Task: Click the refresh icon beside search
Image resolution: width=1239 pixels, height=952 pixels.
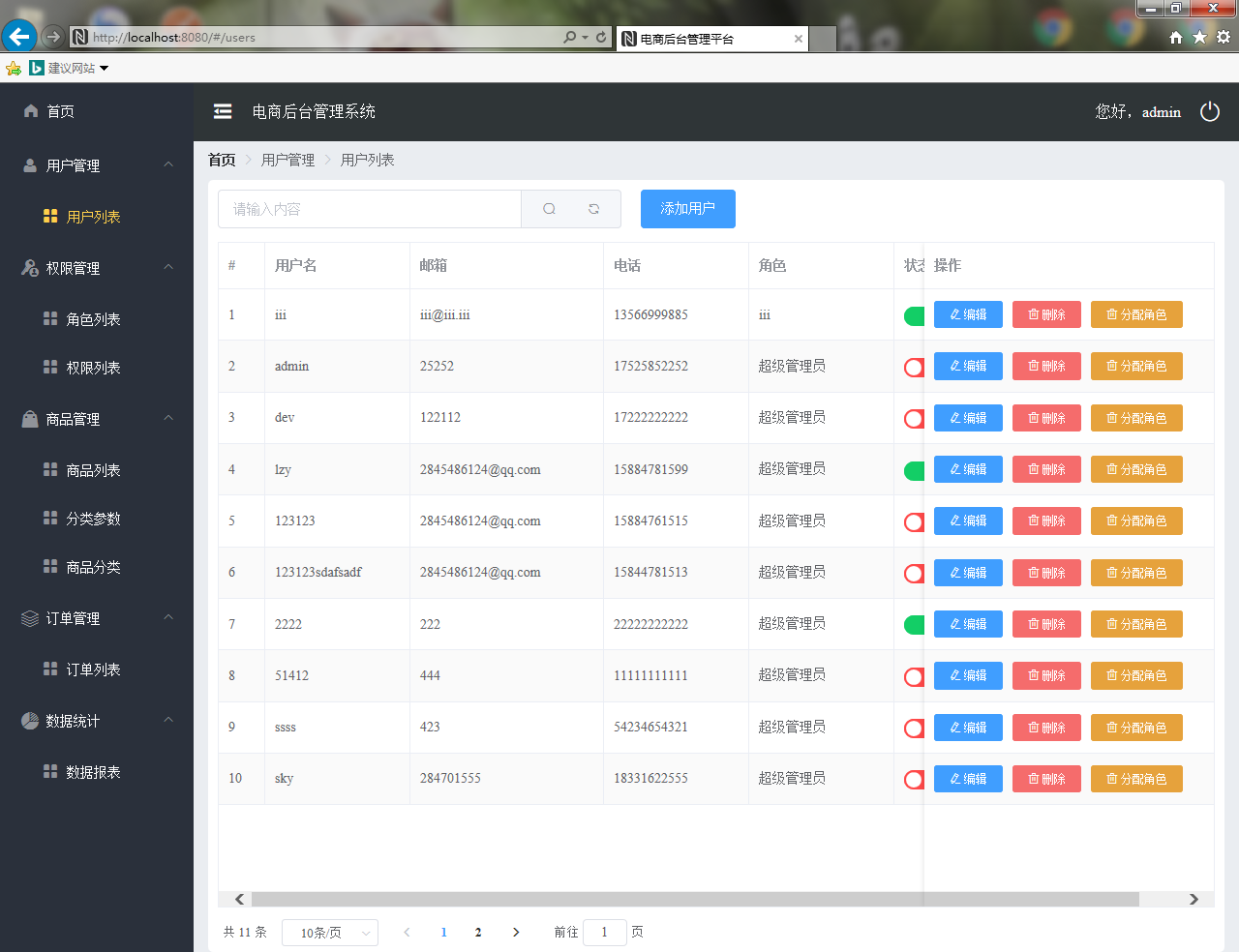Action: point(593,209)
